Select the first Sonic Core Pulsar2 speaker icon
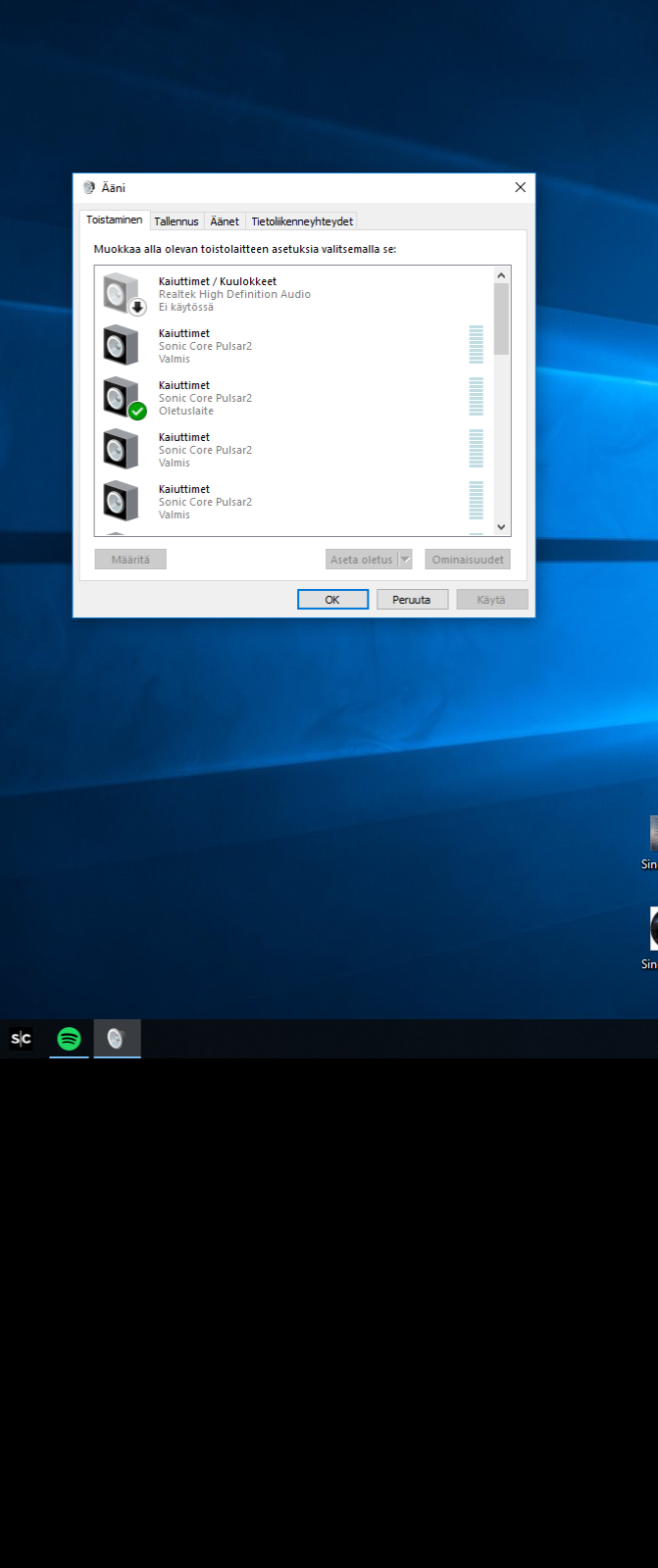 coord(122,345)
